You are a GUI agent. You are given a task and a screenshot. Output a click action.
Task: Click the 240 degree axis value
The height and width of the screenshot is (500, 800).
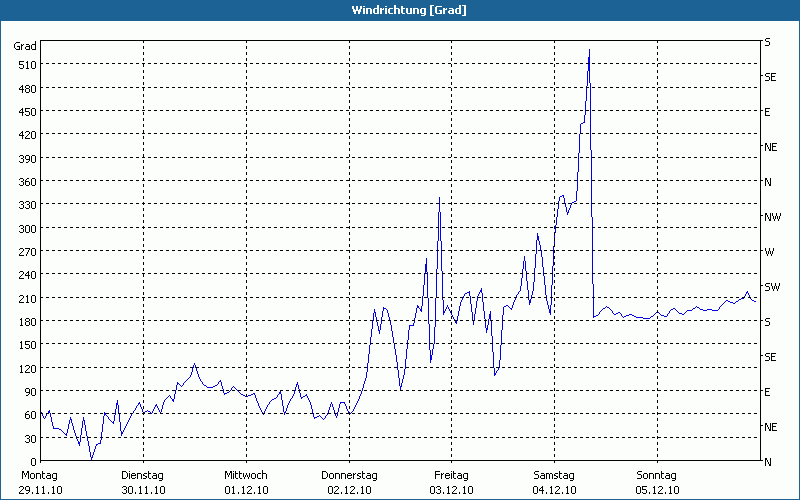pyautogui.click(x=29, y=275)
